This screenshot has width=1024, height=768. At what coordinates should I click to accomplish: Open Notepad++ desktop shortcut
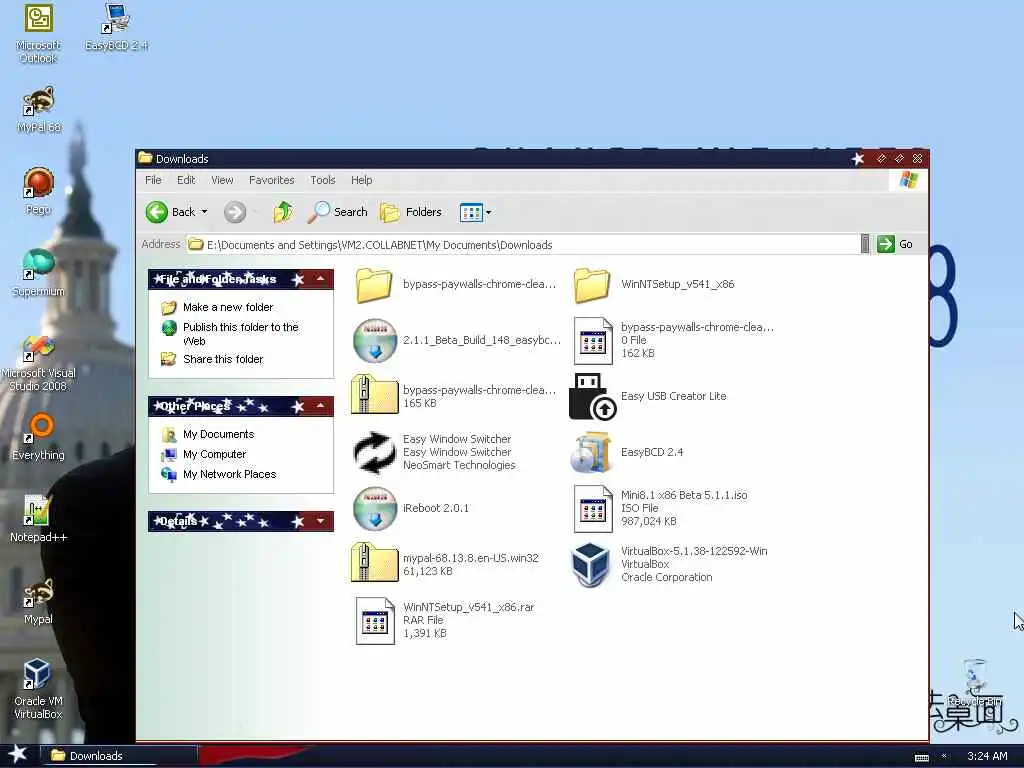tap(38, 519)
